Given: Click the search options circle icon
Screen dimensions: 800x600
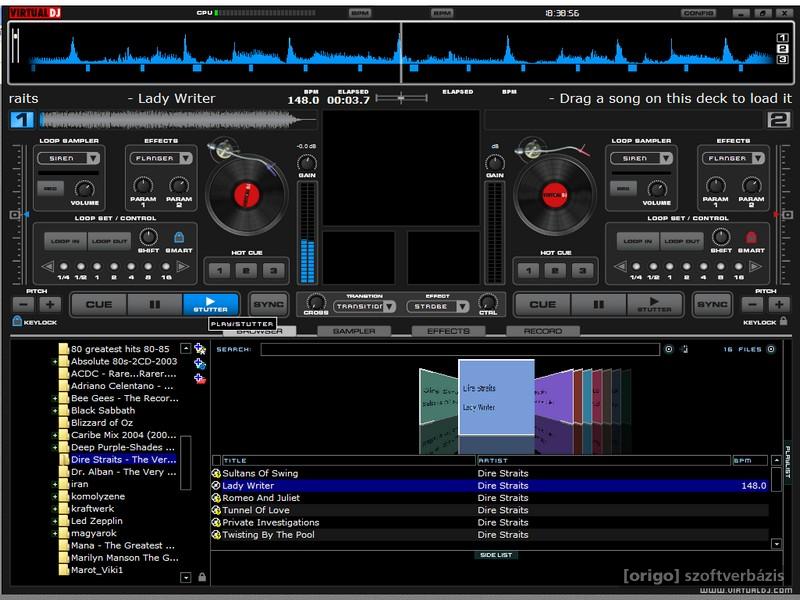Looking at the screenshot, I should pyautogui.click(x=668, y=349).
